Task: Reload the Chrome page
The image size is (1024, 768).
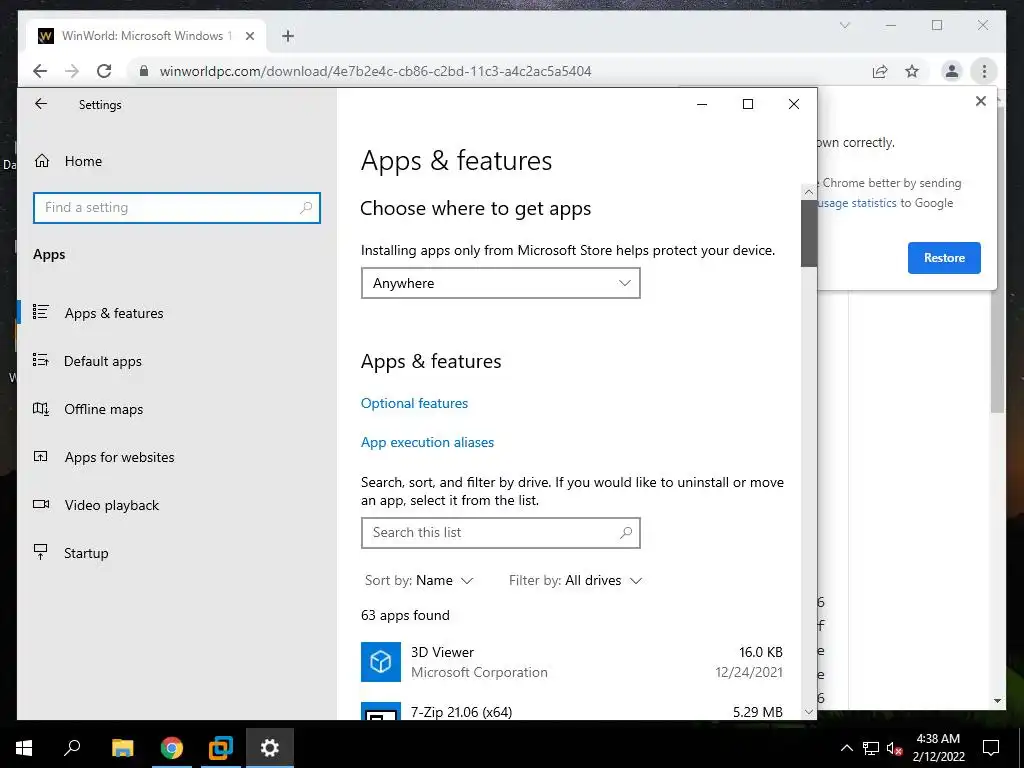Action: coord(104,71)
